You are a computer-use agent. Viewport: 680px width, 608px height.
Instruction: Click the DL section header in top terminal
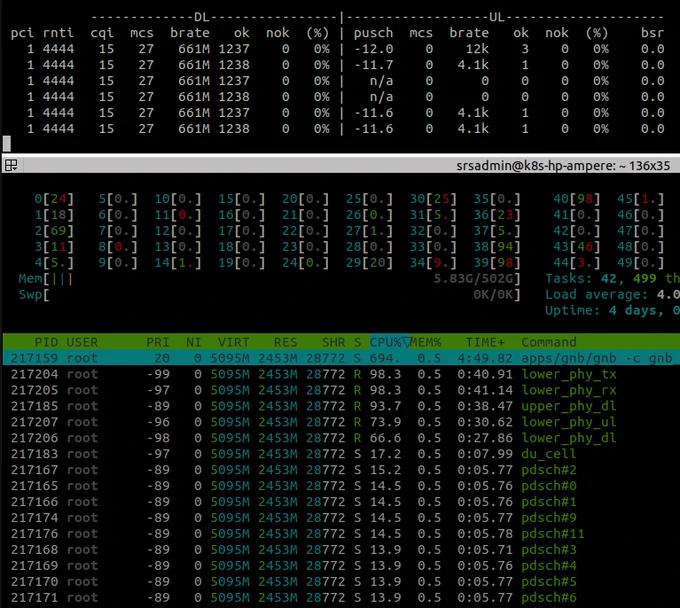pyautogui.click(x=202, y=17)
